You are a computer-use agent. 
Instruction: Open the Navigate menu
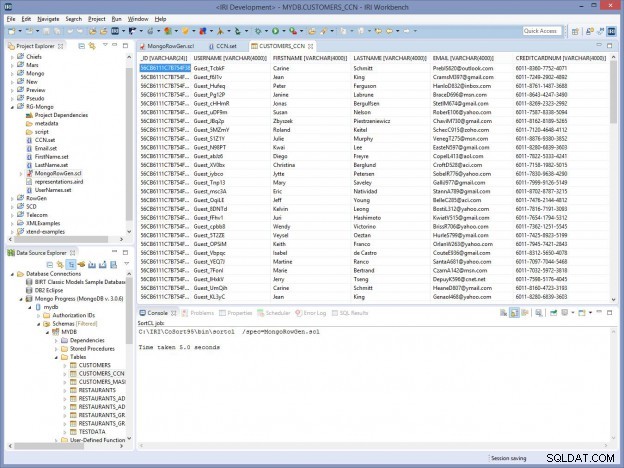[x=48, y=19]
